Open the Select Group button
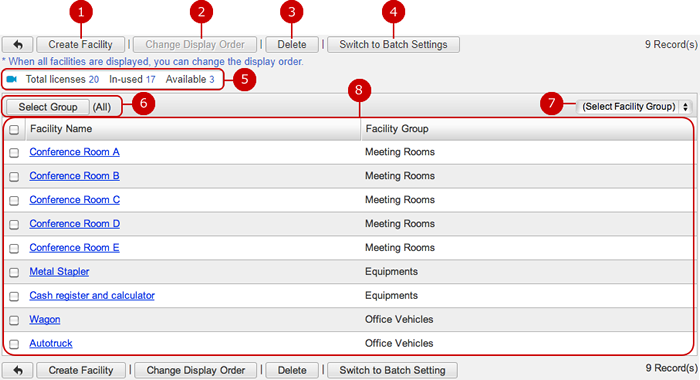700x380 pixels. coord(48,107)
